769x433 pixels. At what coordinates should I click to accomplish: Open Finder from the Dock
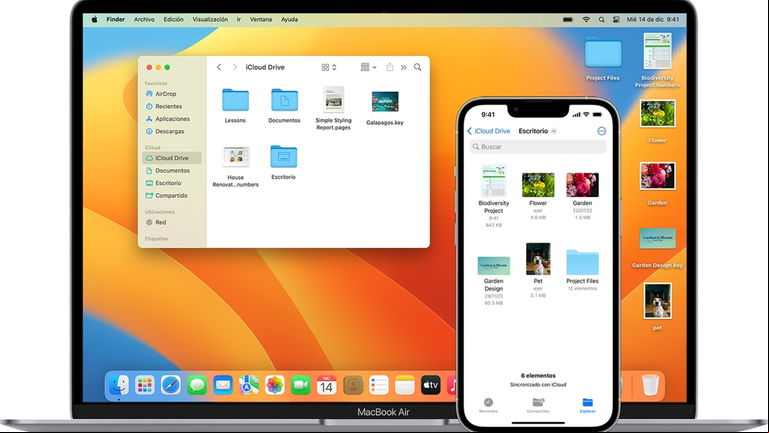point(119,385)
